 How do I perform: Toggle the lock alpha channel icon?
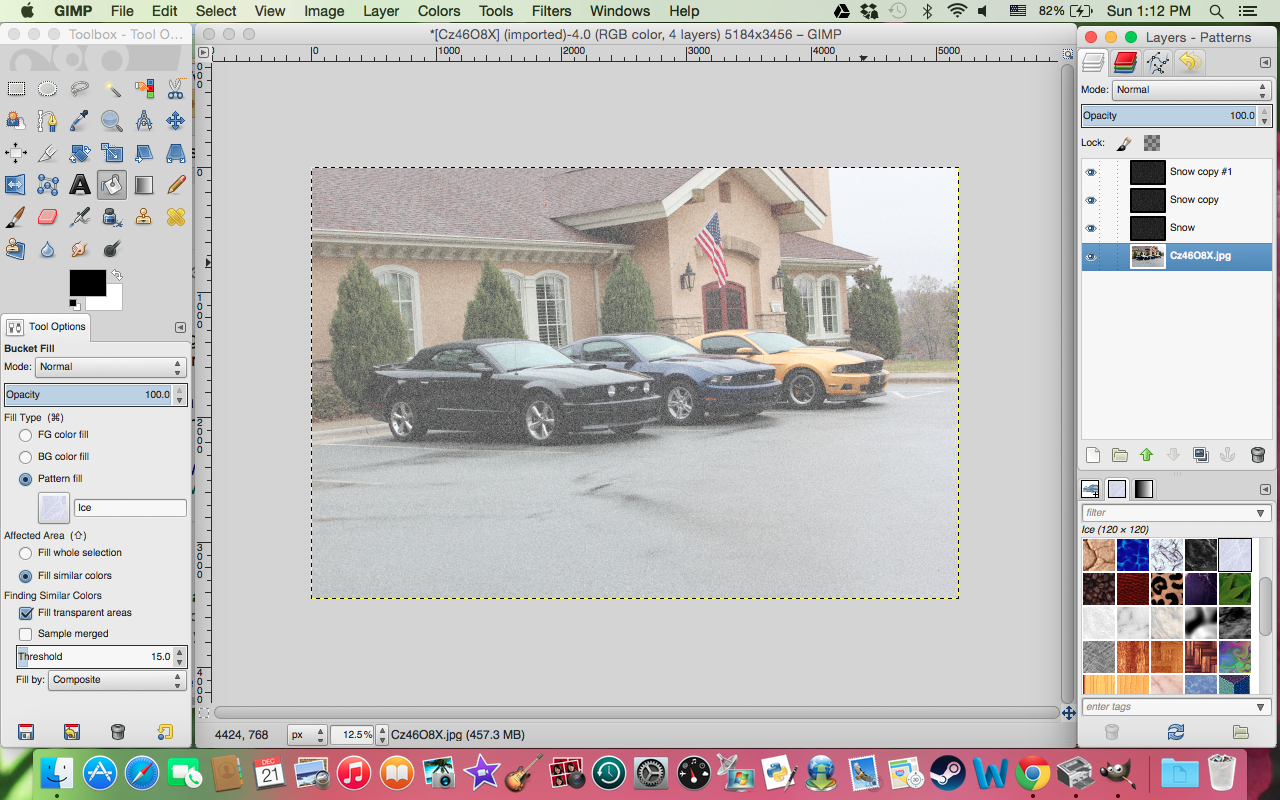1152,143
